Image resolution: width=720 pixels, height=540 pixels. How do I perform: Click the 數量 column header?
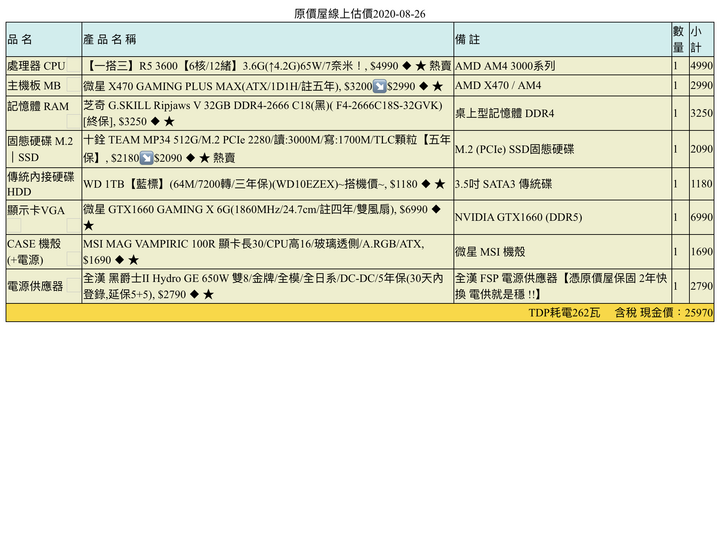point(680,39)
